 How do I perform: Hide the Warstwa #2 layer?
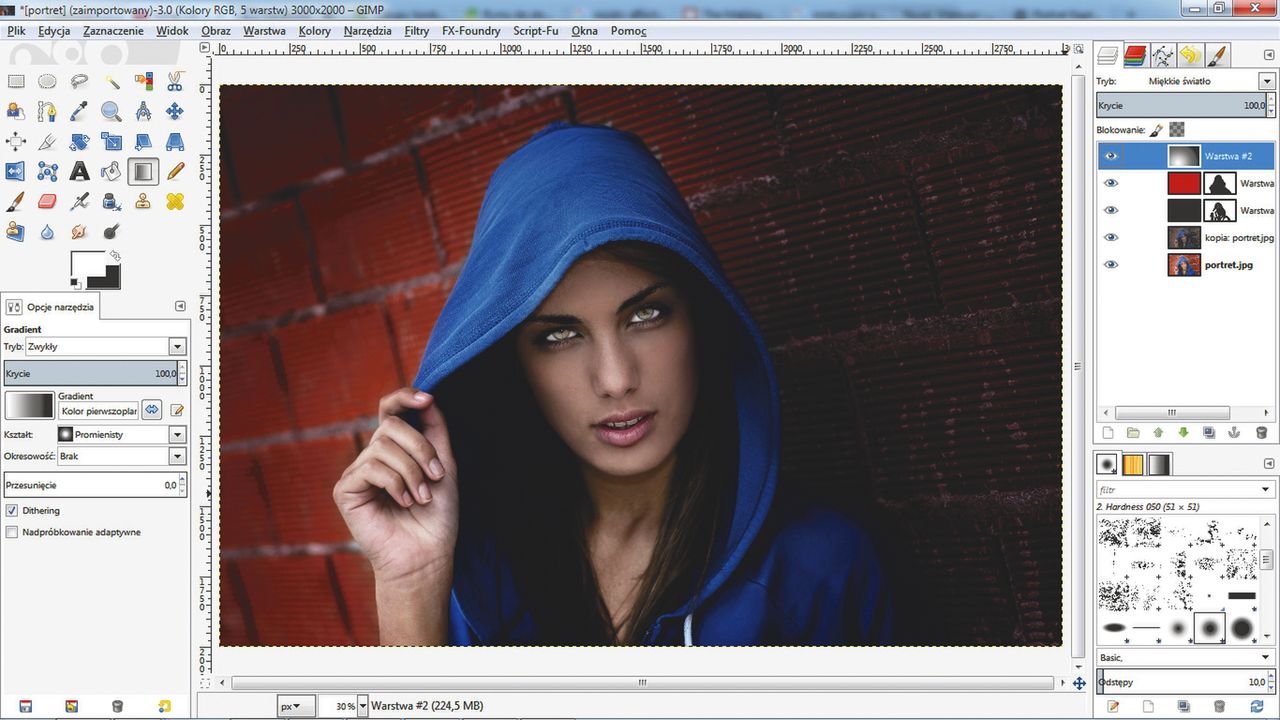pyautogui.click(x=1111, y=156)
